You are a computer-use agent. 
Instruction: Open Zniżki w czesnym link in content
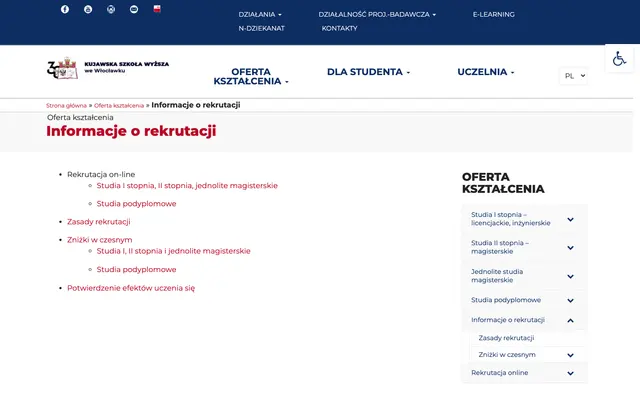click(x=100, y=240)
